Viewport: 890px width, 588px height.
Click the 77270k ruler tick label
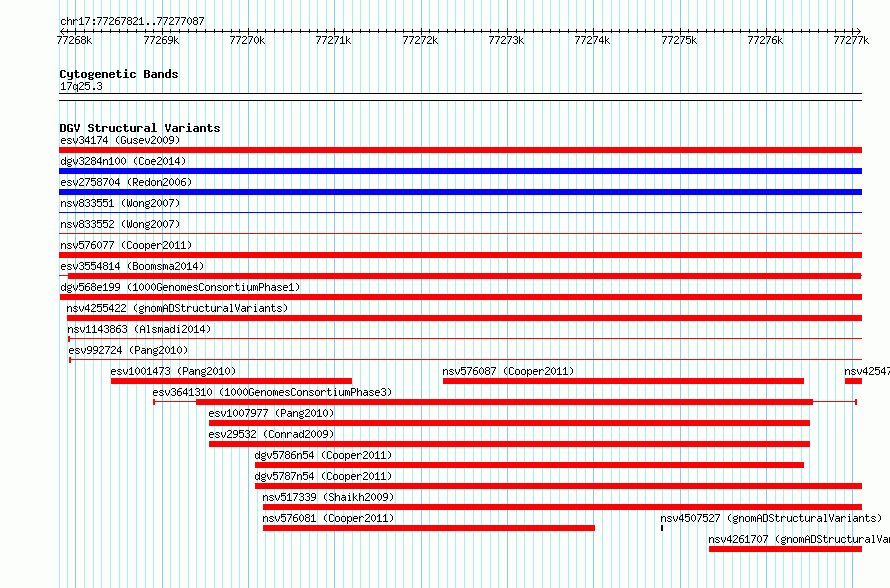[247, 40]
